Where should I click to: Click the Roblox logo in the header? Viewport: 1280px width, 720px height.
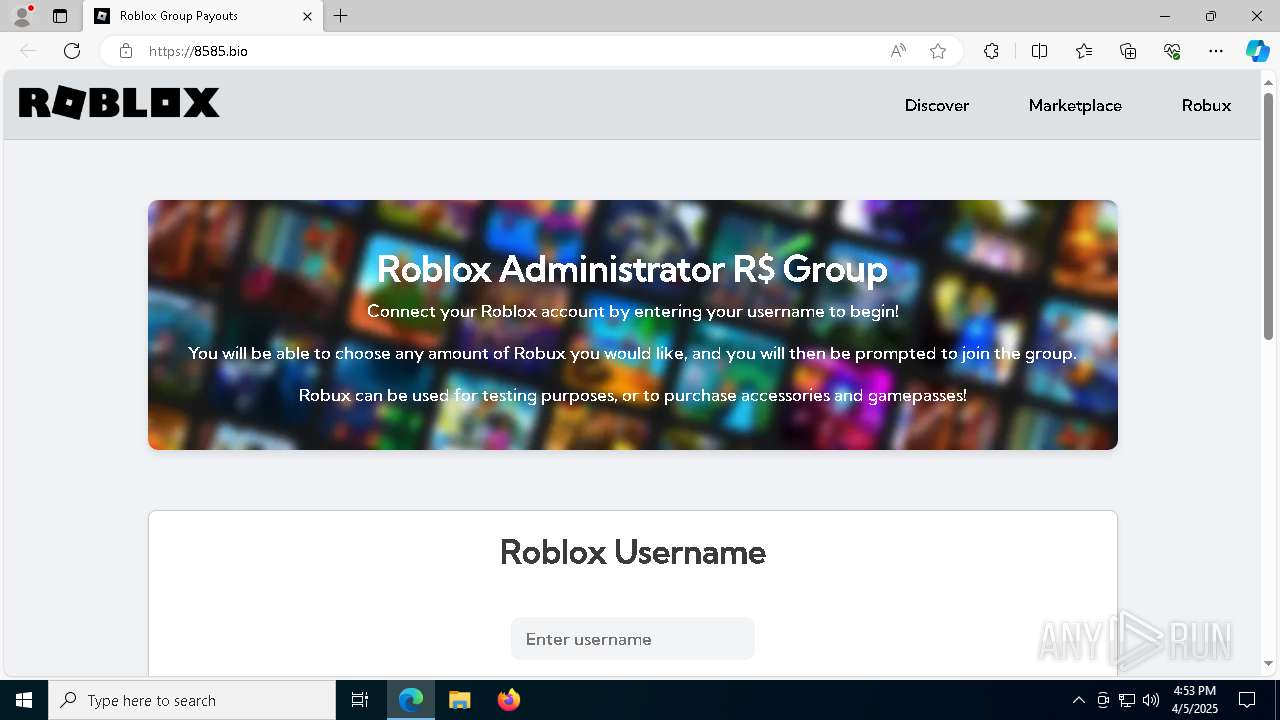click(119, 103)
